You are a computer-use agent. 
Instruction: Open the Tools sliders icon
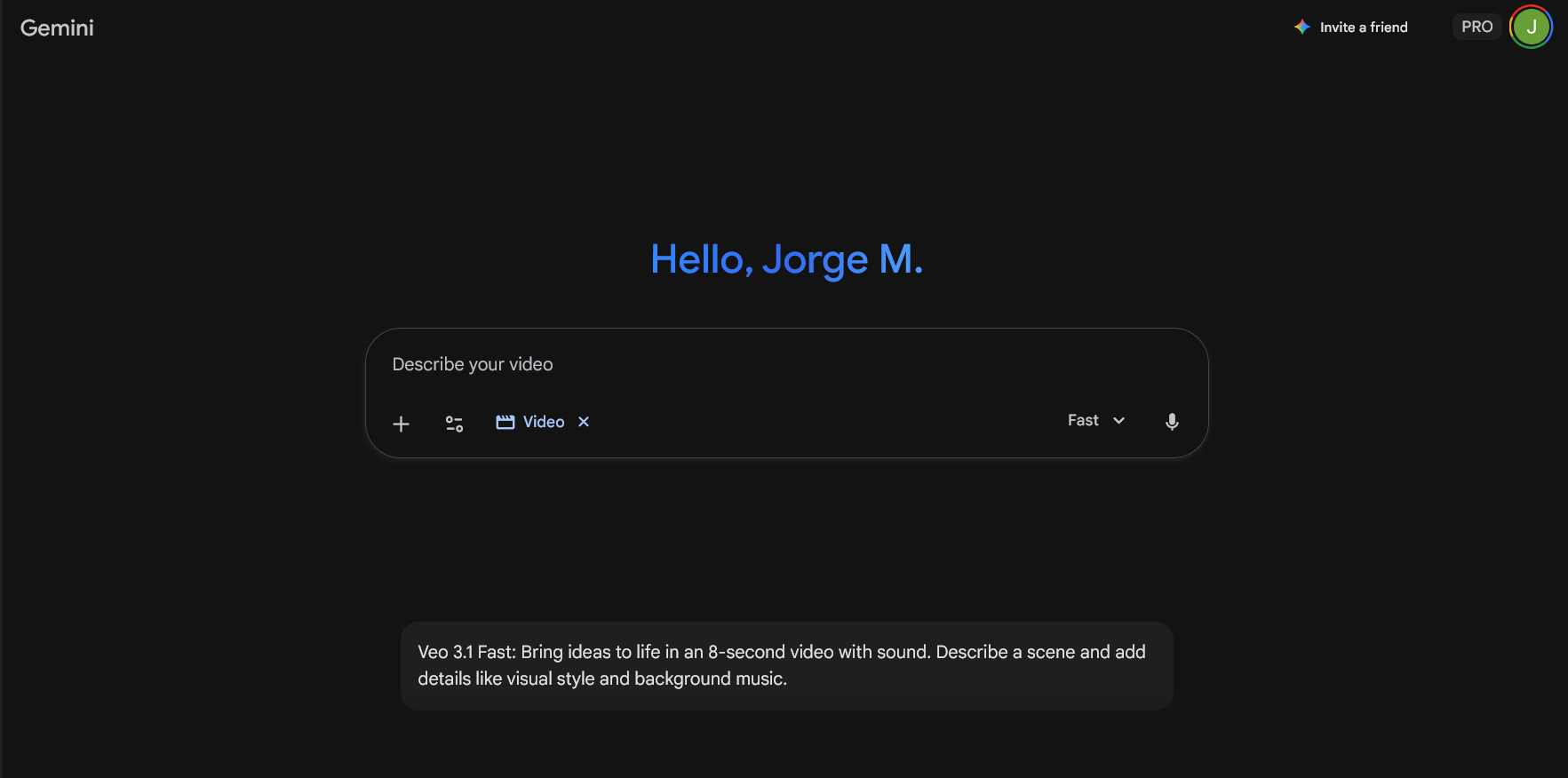pos(454,424)
